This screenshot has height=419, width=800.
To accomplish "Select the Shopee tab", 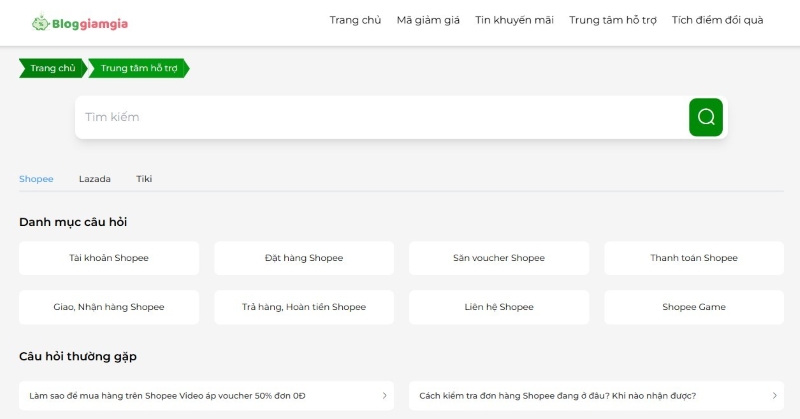I will [x=36, y=179].
